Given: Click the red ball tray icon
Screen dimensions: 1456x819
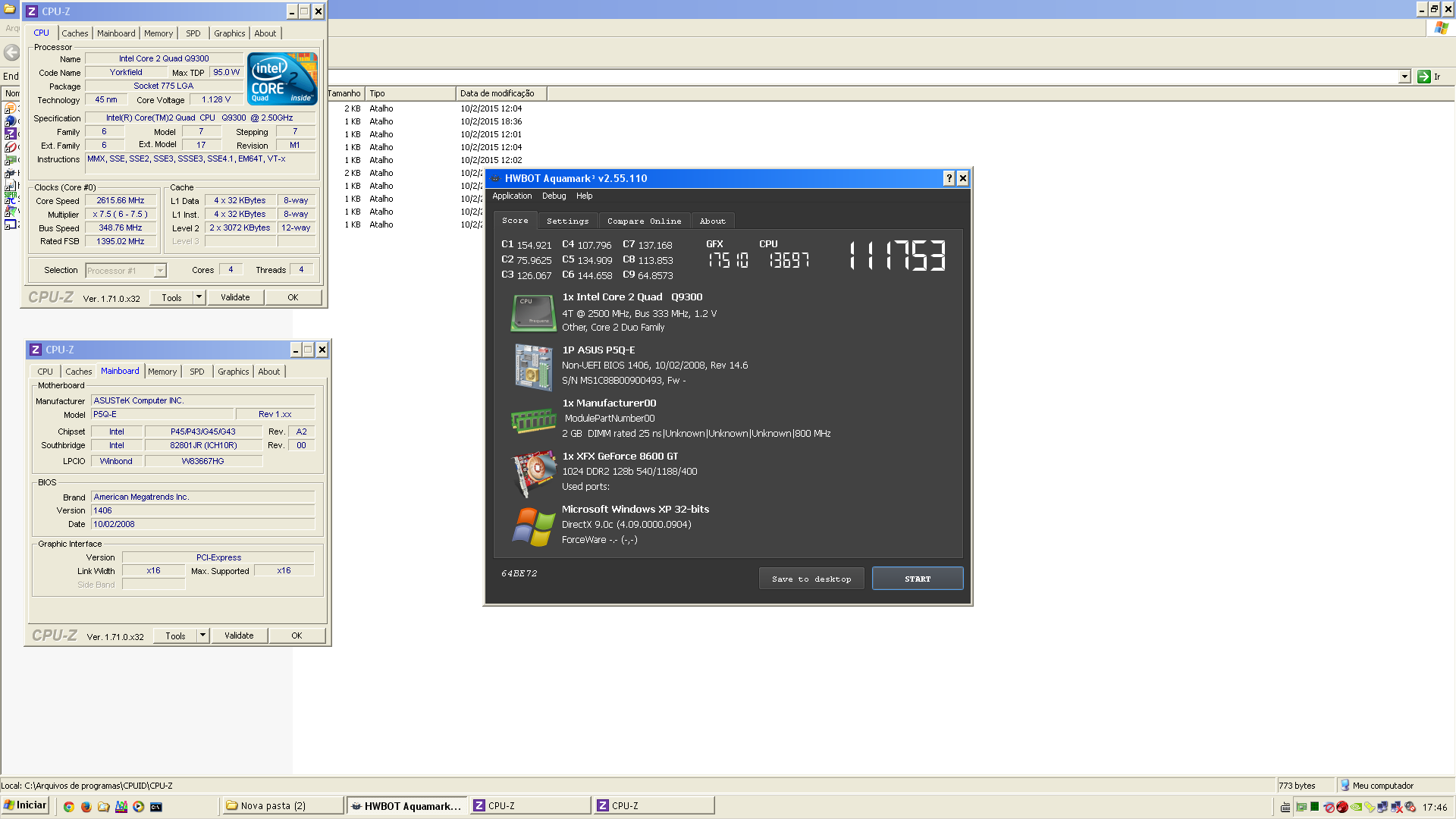Looking at the screenshot, I should pyautogui.click(x=1342, y=807).
